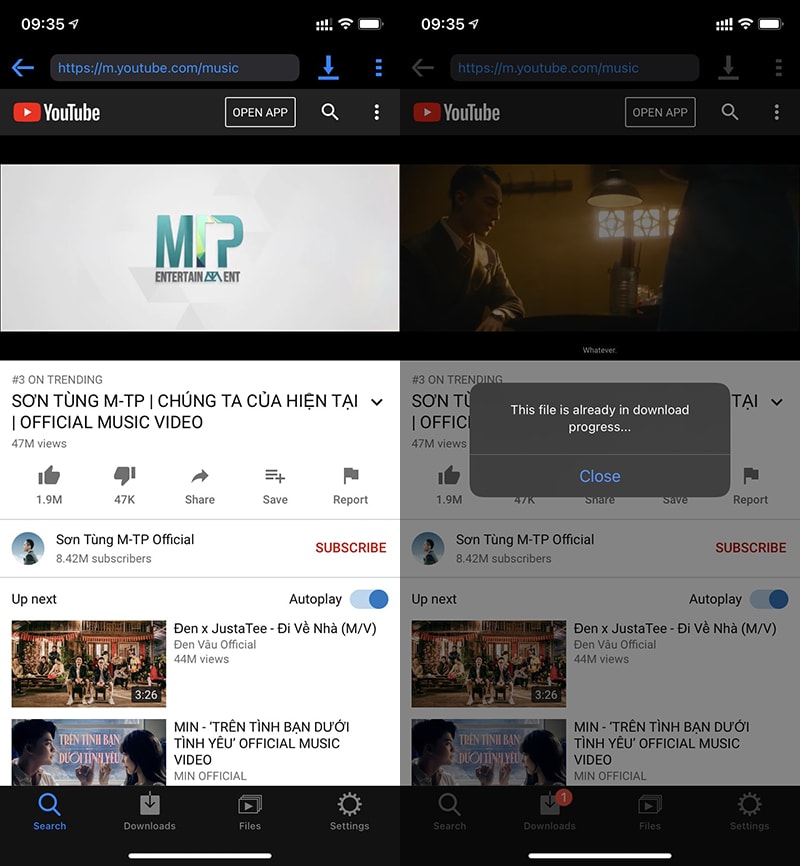Open Settings tab on left screen
The width and height of the screenshot is (800, 866).
tap(350, 811)
